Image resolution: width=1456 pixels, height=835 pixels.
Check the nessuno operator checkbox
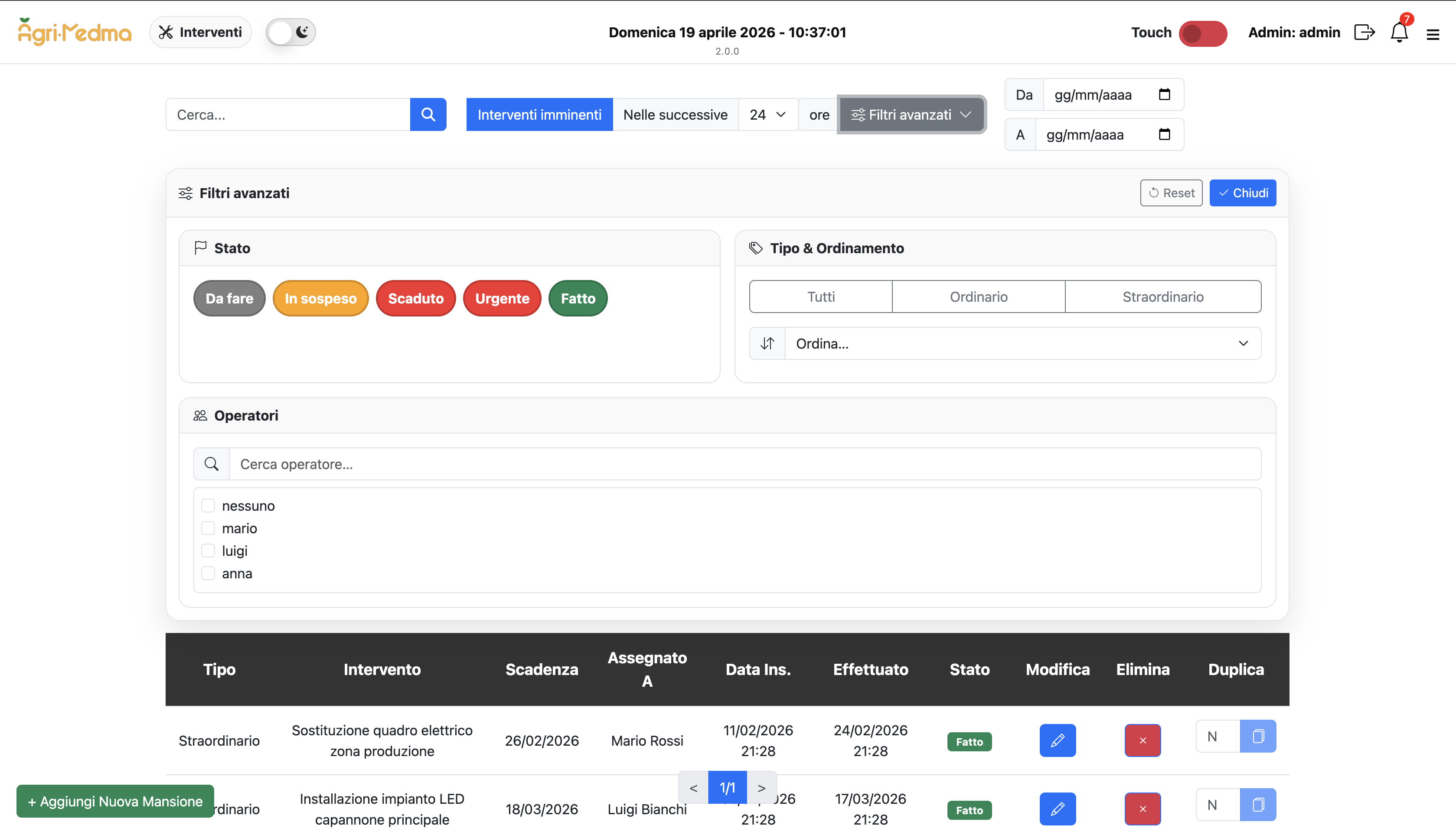point(208,505)
